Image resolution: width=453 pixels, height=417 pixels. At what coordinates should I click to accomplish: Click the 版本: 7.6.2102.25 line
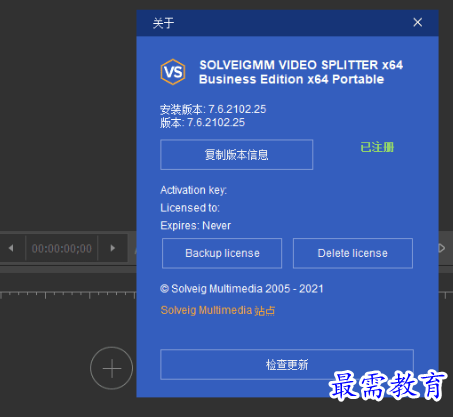coord(202,123)
